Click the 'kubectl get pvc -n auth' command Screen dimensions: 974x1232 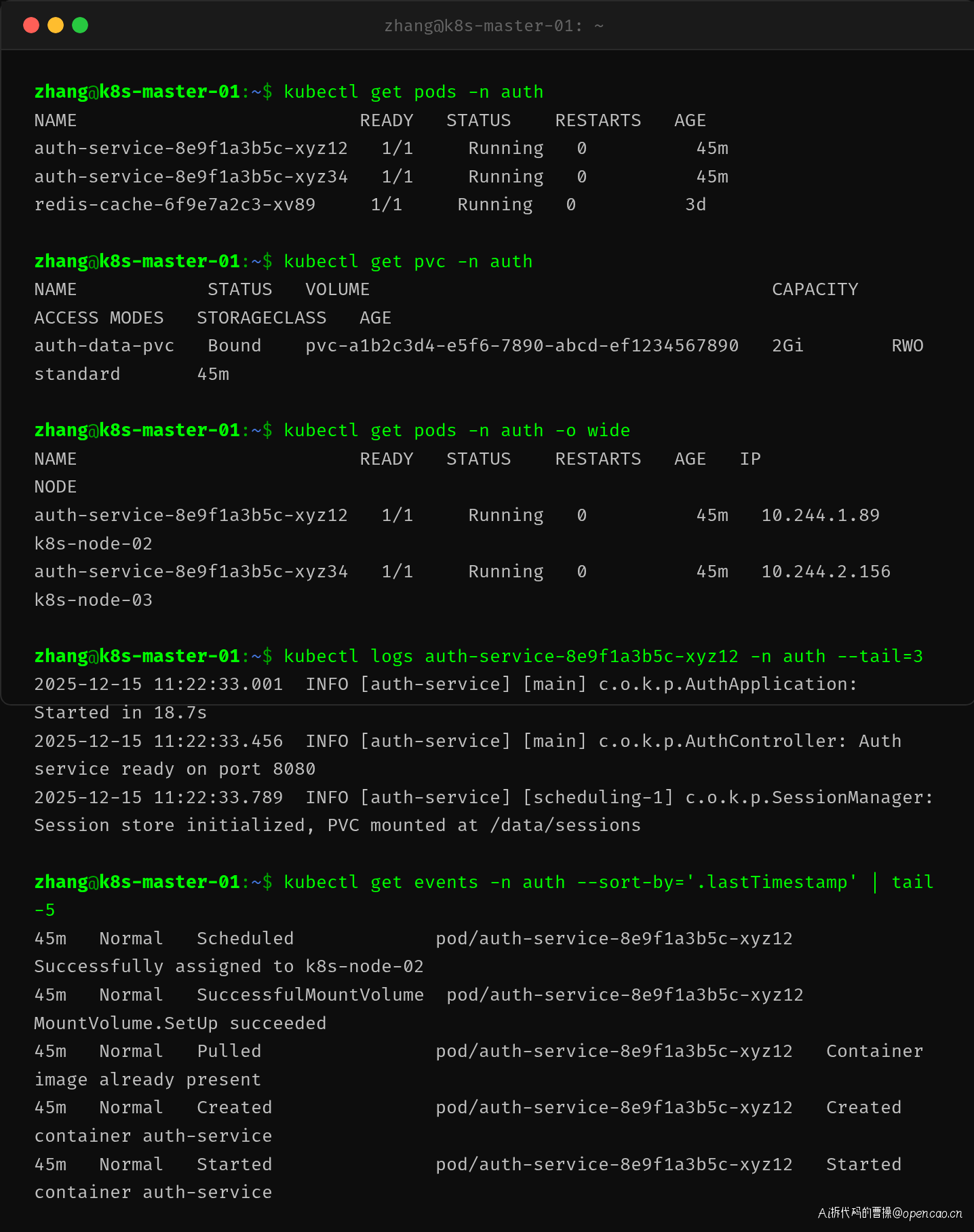[x=408, y=262]
